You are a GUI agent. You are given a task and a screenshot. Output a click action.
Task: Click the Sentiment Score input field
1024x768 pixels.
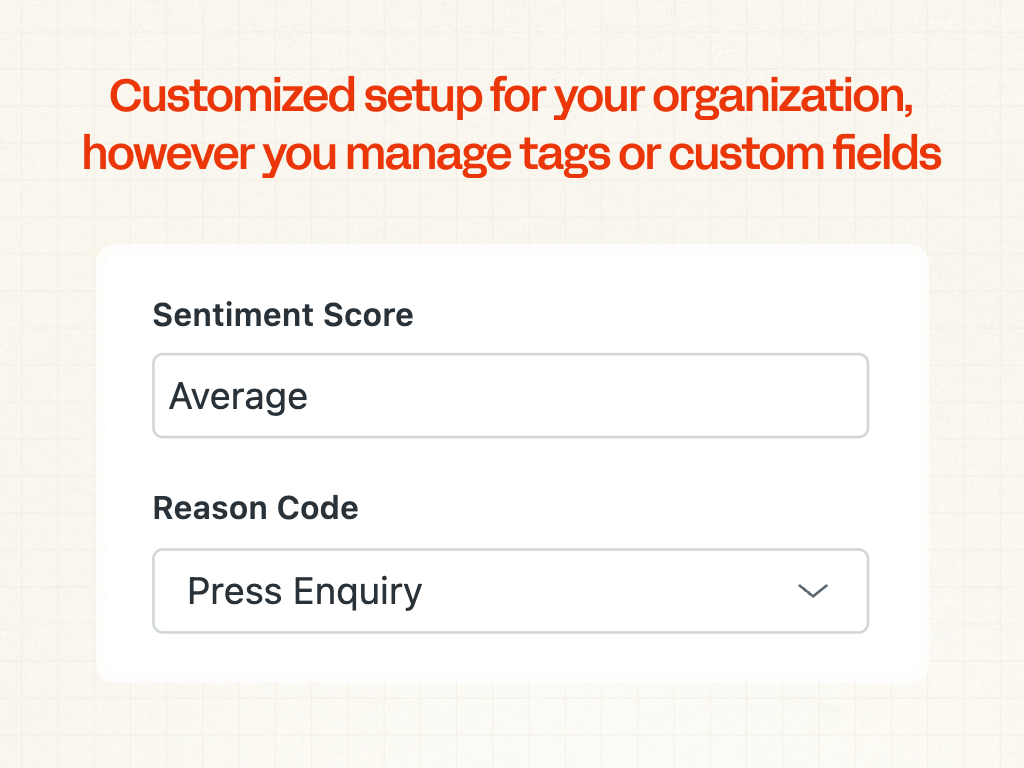(510, 396)
